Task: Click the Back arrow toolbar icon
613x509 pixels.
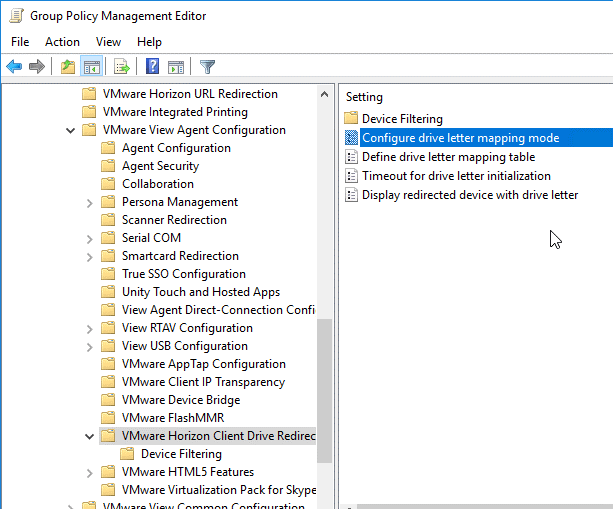Action: [14, 66]
